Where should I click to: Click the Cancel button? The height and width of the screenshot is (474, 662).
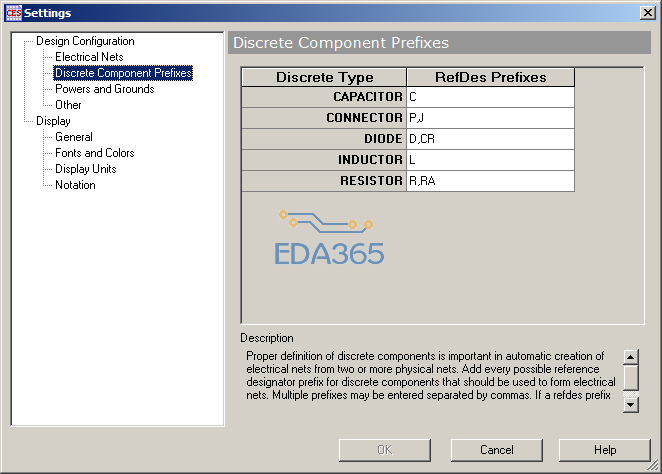coord(496,450)
